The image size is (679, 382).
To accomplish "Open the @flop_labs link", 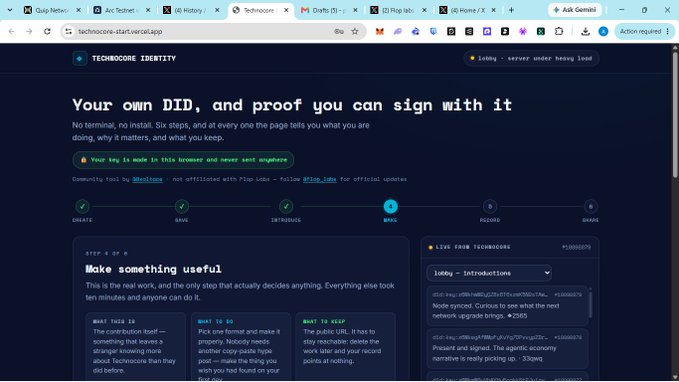I will [320, 179].
